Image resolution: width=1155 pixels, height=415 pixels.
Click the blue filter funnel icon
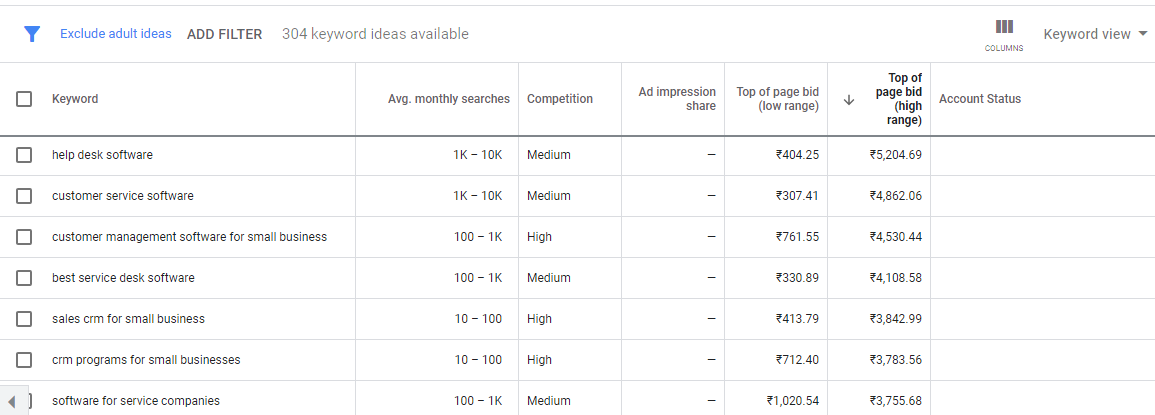32,34
